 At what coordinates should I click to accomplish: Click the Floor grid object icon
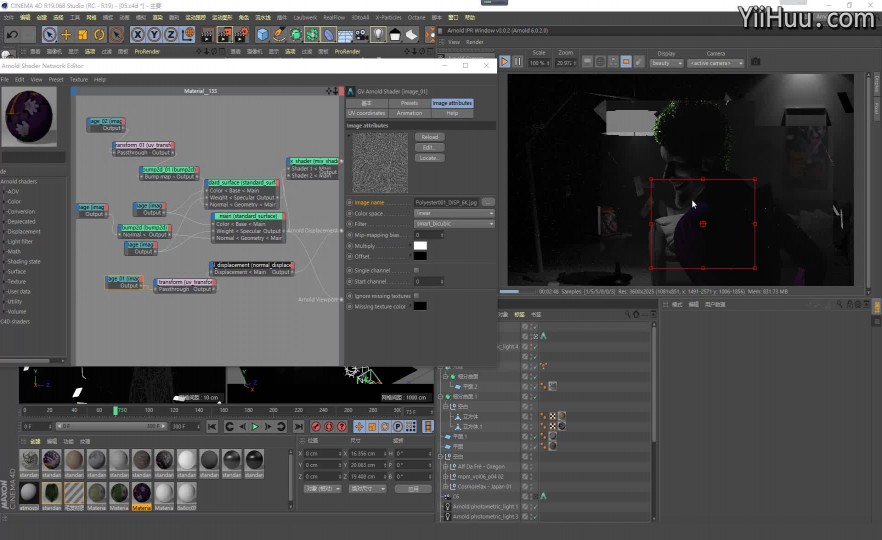345,35
